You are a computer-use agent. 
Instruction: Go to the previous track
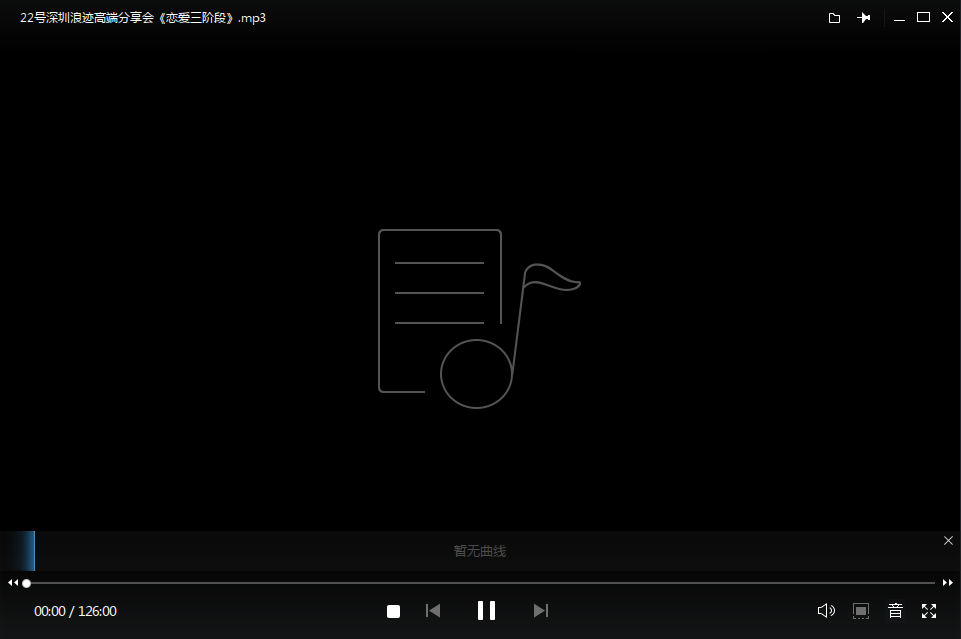coord(433,611)
